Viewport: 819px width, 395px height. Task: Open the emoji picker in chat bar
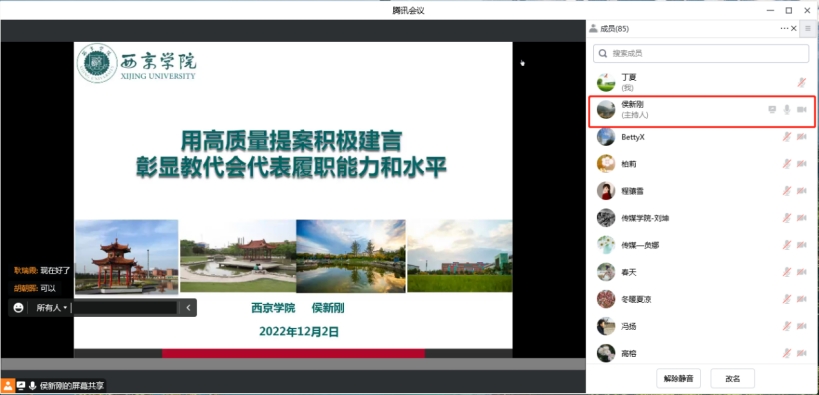[18, 308]
